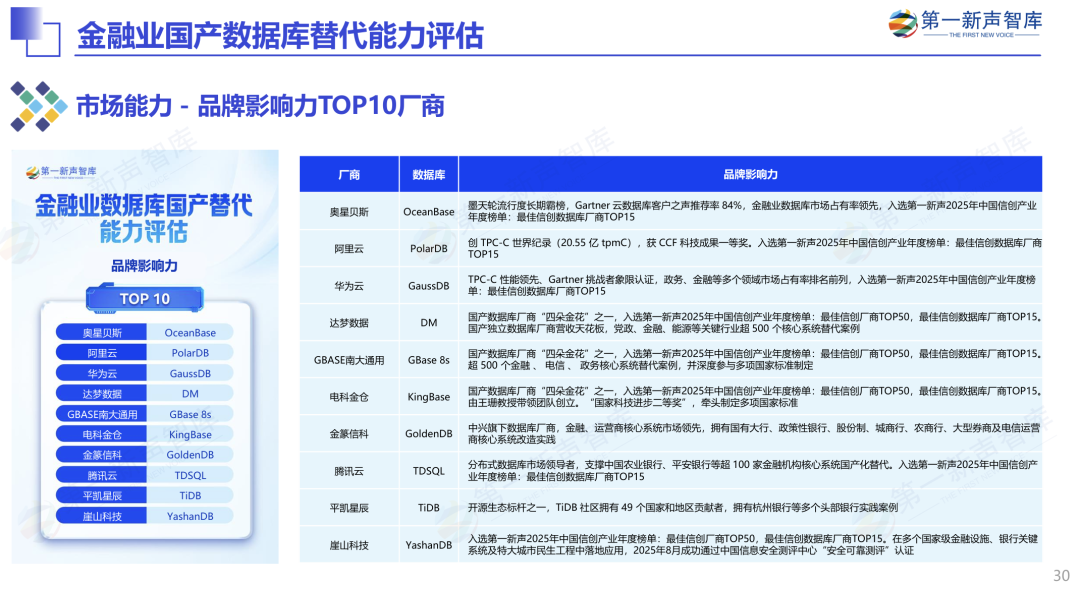Click the GaussDB label next to 华为云

coord(189,373)
